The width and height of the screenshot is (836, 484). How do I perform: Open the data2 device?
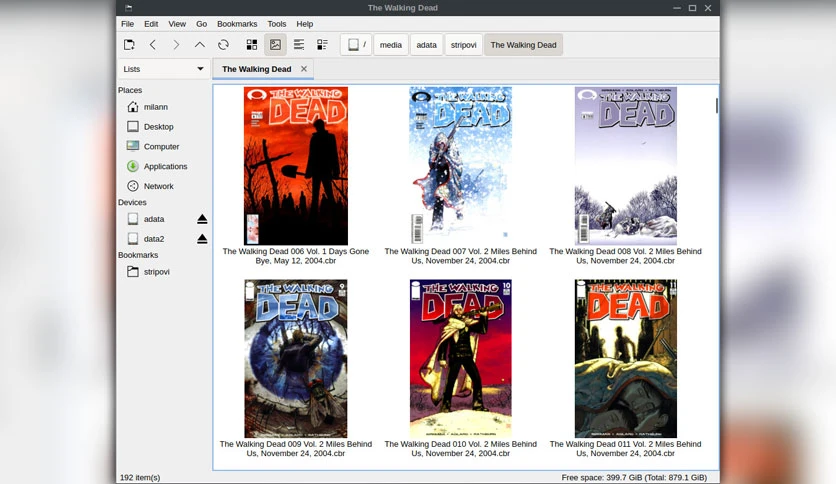[154, 239]
